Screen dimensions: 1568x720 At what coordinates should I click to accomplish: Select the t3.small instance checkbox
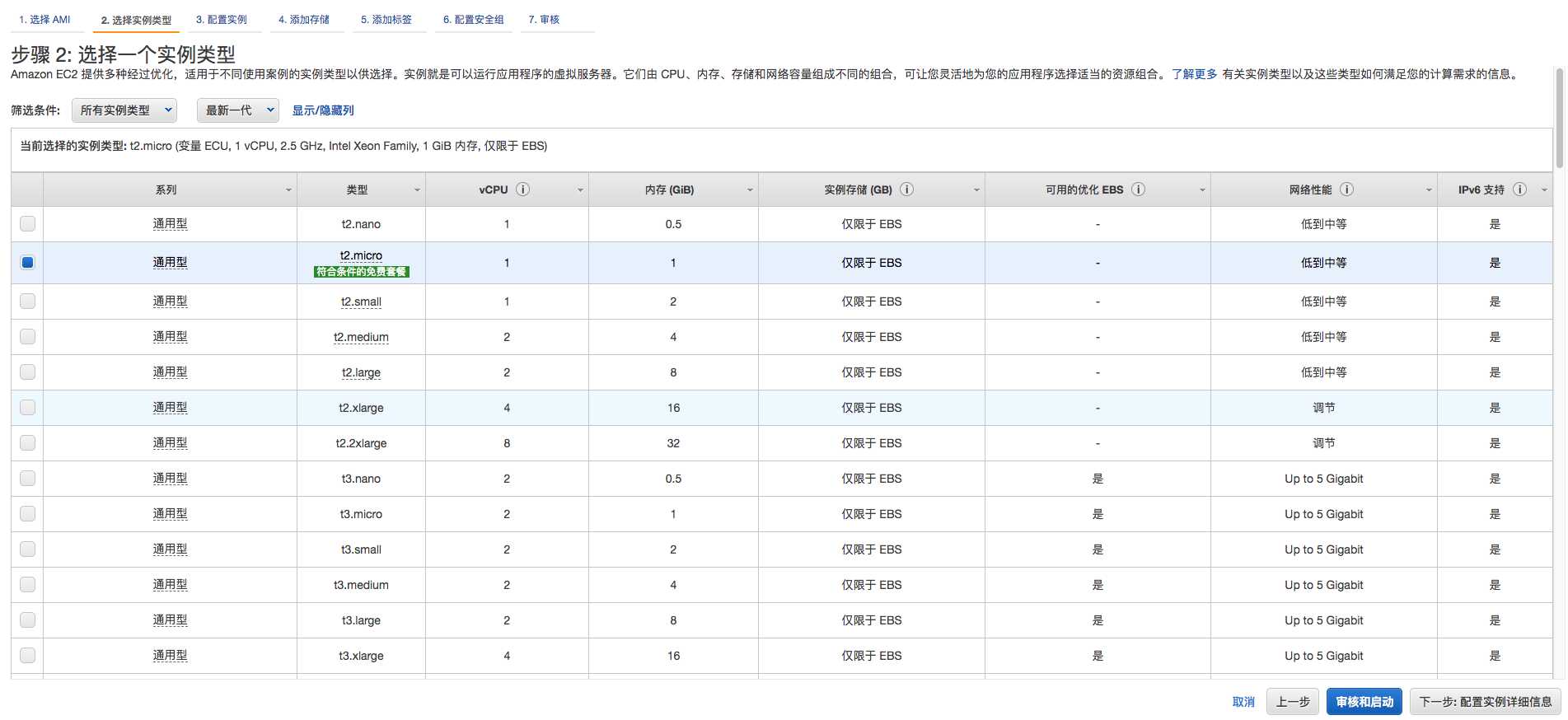coord(27,549)
